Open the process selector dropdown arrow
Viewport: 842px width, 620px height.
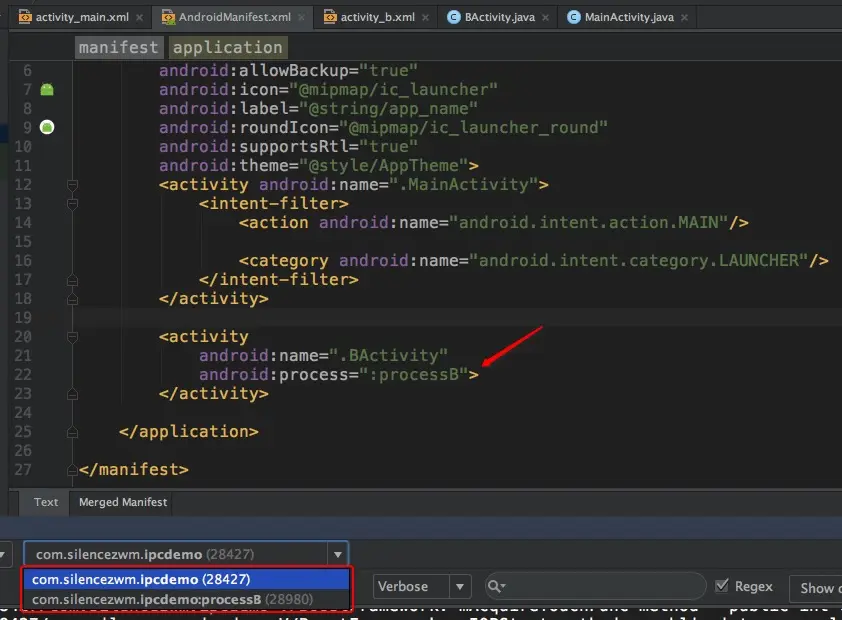tap(338, 555)
